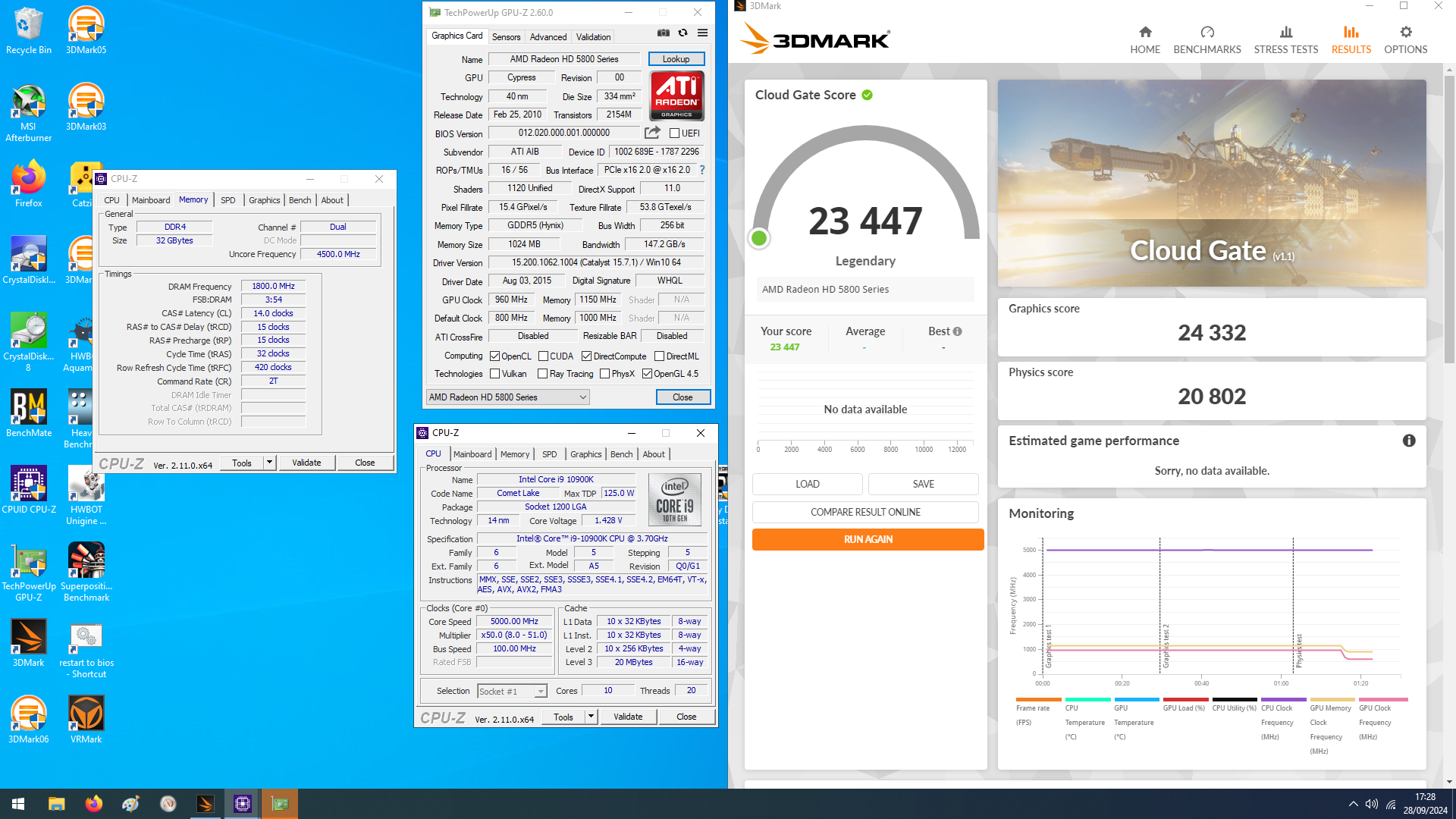Toggle Ray Tracing checkbox
This screenshot has height=819, width=1456.
pos(543,374)
